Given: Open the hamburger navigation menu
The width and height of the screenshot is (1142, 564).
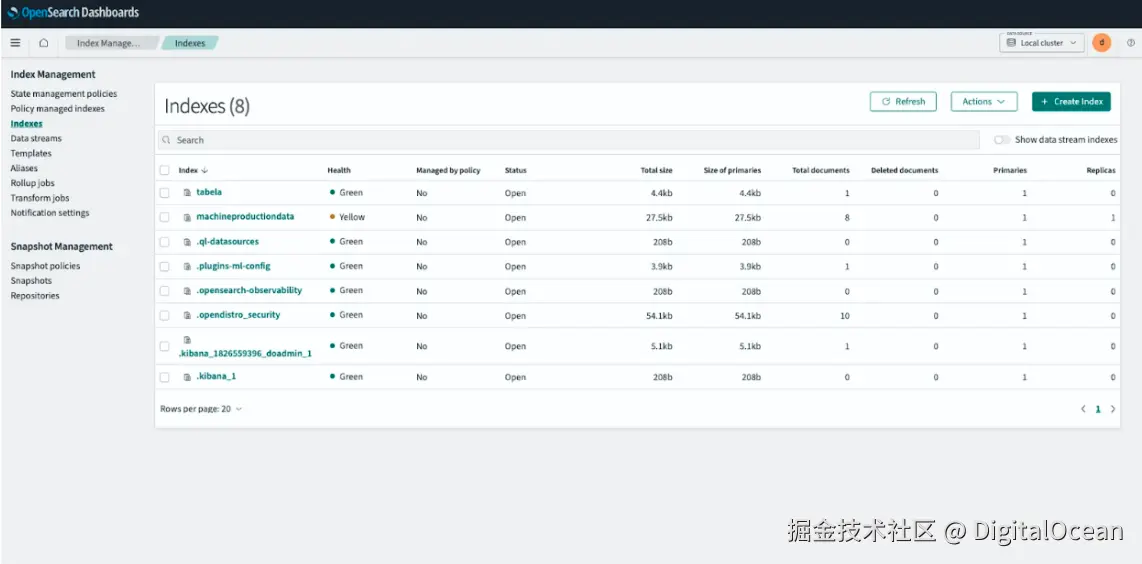Looking at the screenshot, I should coord(15,43).
